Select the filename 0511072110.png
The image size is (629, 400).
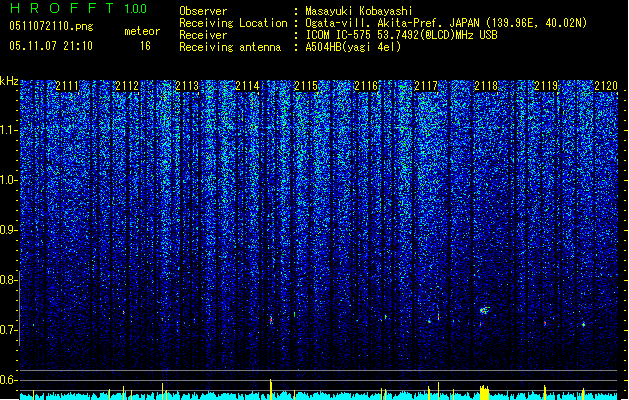[x=51, y=26]
